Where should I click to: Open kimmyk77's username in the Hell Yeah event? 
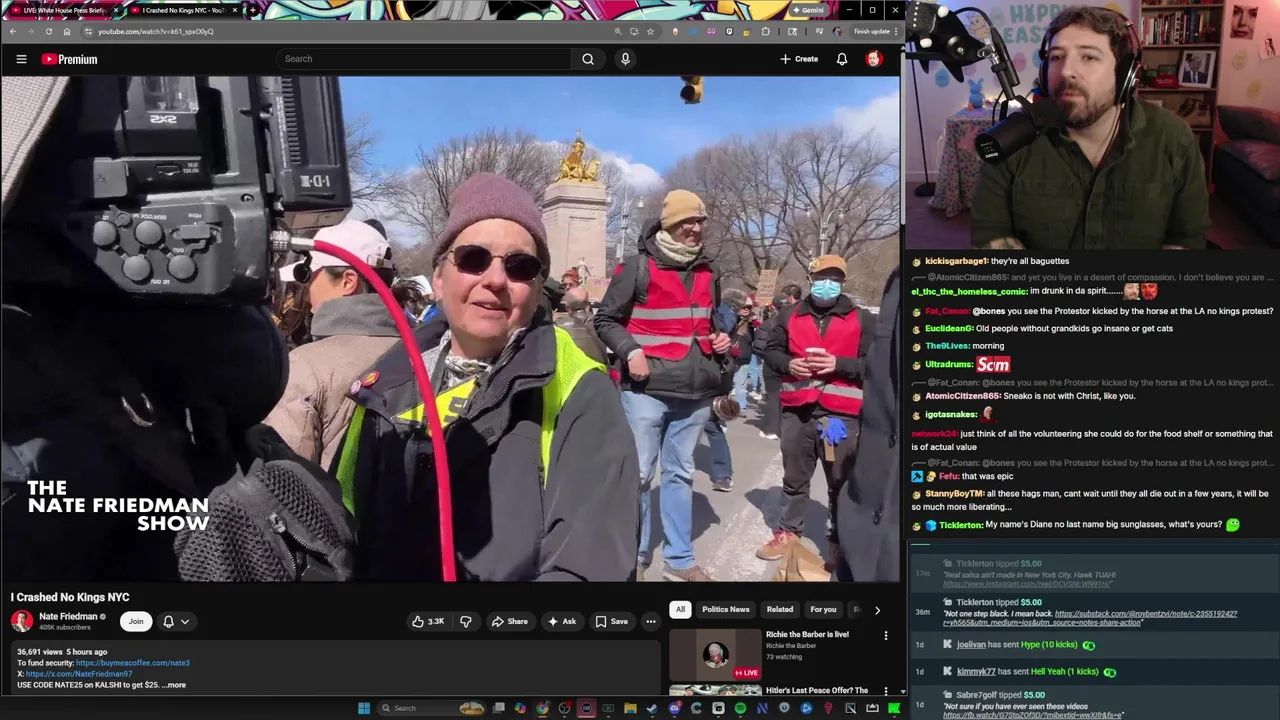[976, 672]
